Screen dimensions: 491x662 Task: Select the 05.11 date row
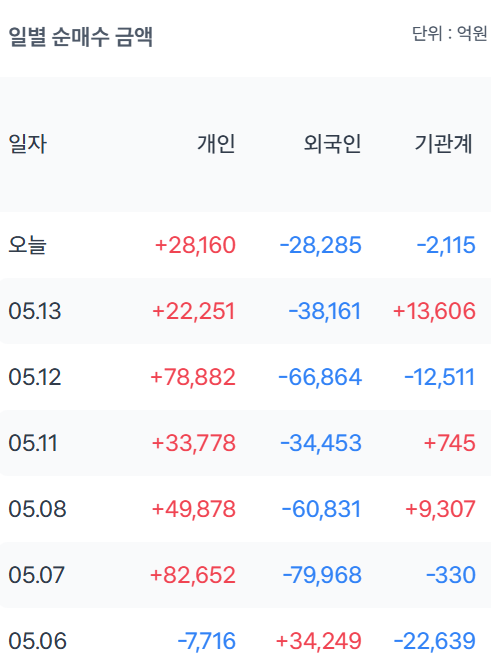[x=245, y=442]
